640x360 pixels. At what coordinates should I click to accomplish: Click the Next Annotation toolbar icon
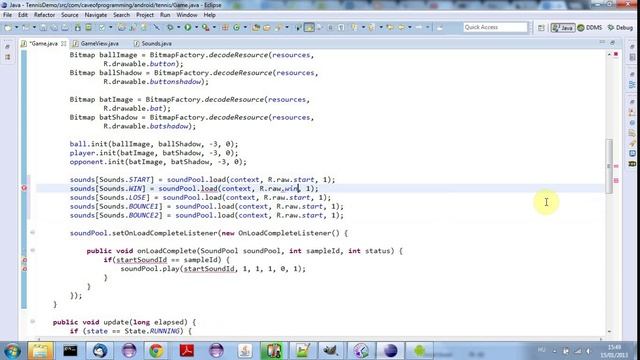354,27
